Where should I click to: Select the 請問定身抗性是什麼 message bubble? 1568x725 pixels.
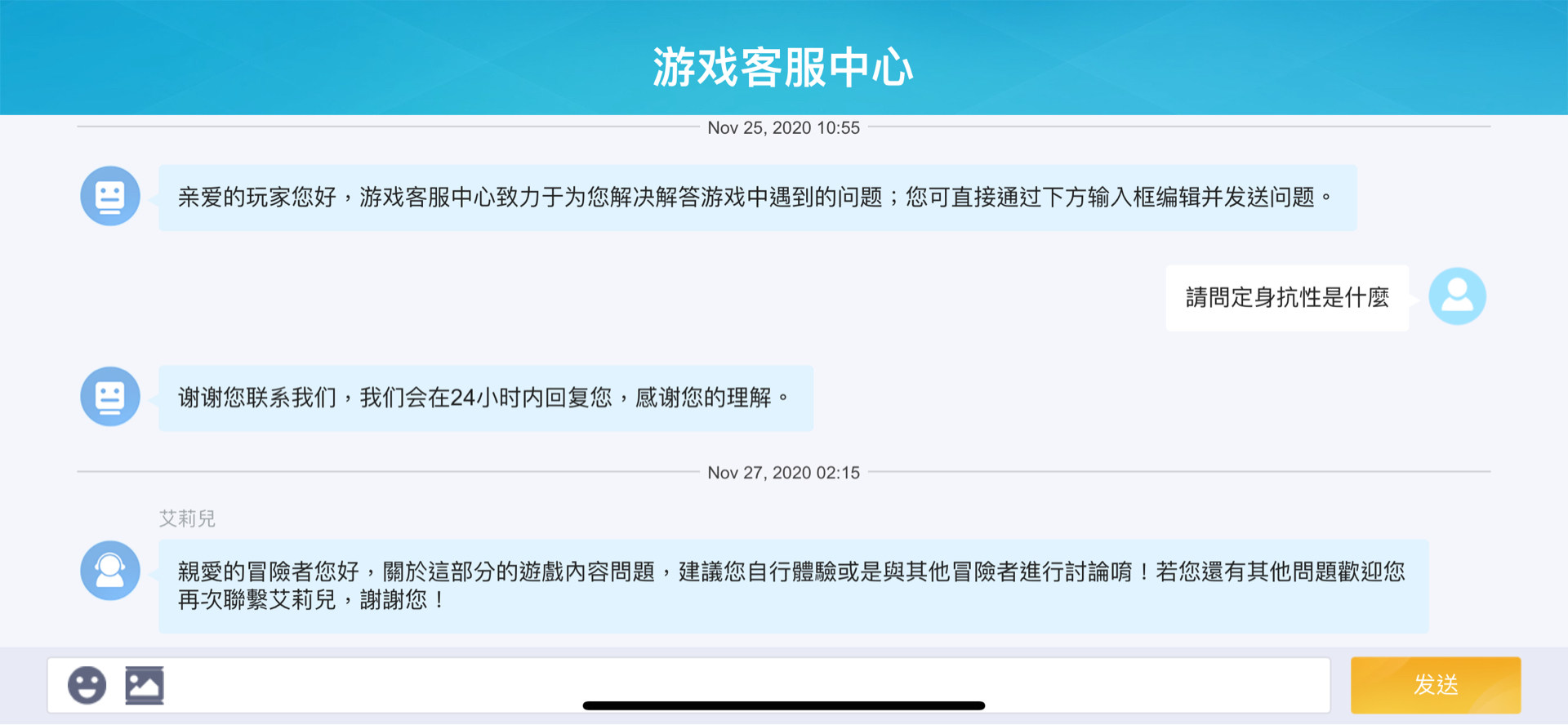pyautogui.click(x=1287, y=298)
